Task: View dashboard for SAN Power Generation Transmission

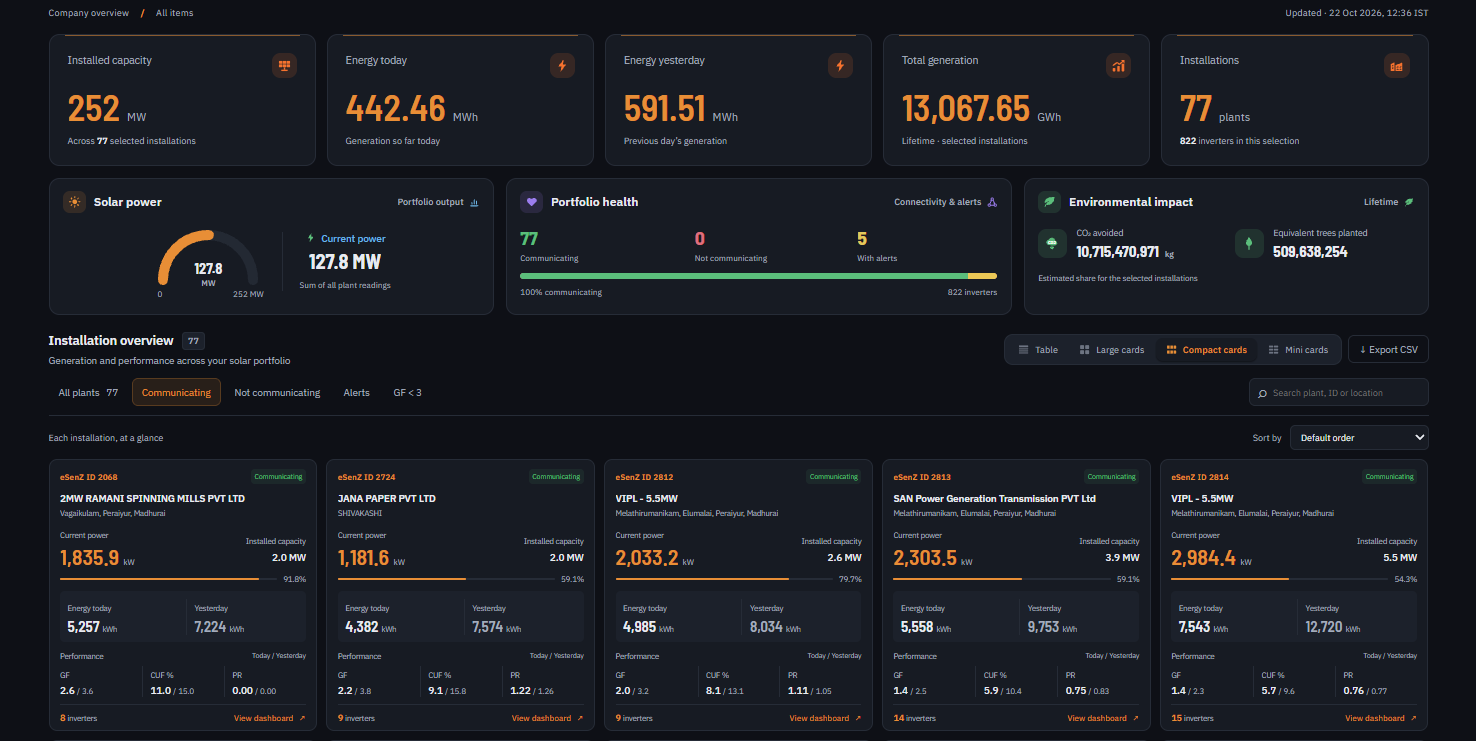Action: [x=1103, y=718]
